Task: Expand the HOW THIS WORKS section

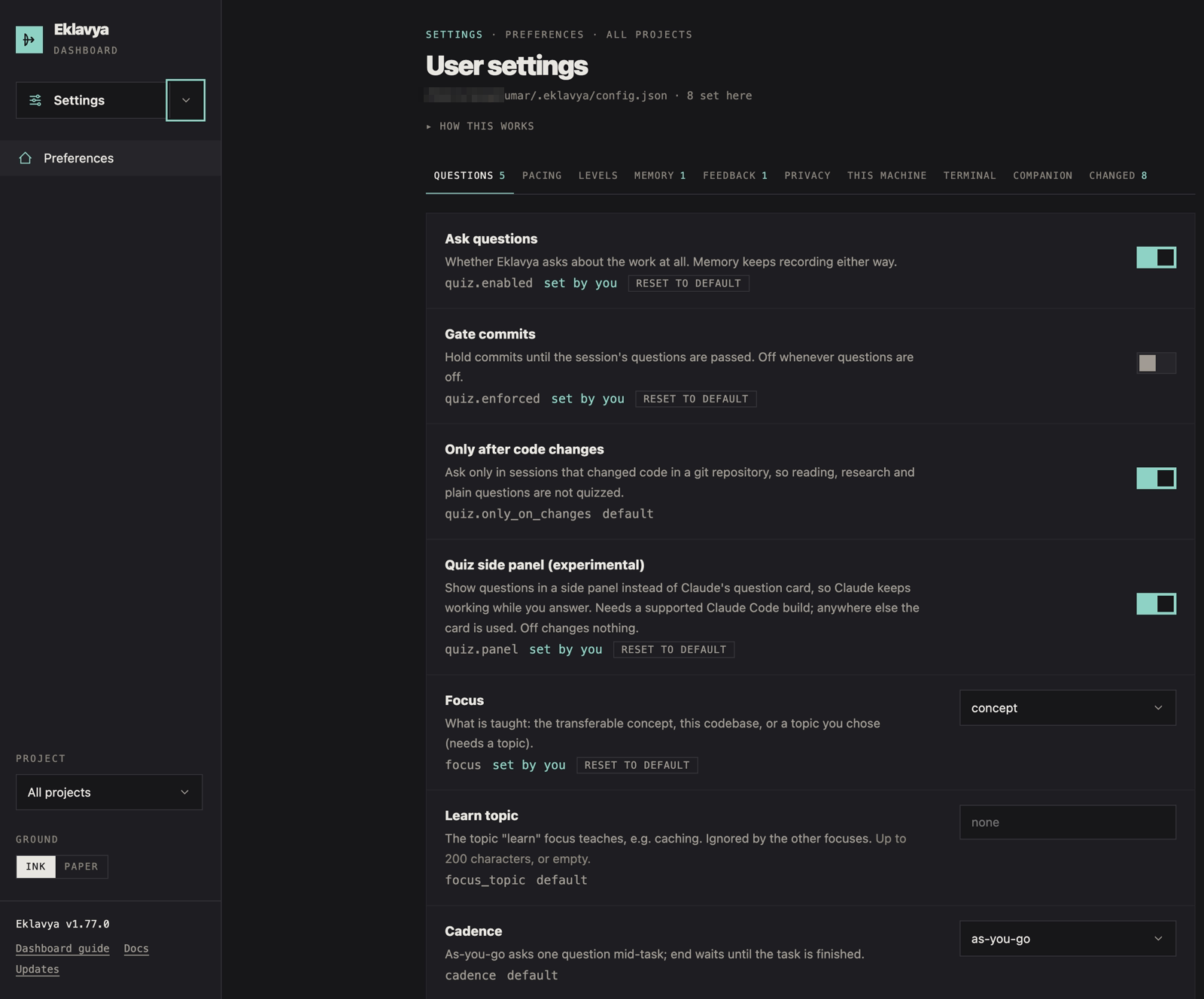Action: (x=480, y=126)
